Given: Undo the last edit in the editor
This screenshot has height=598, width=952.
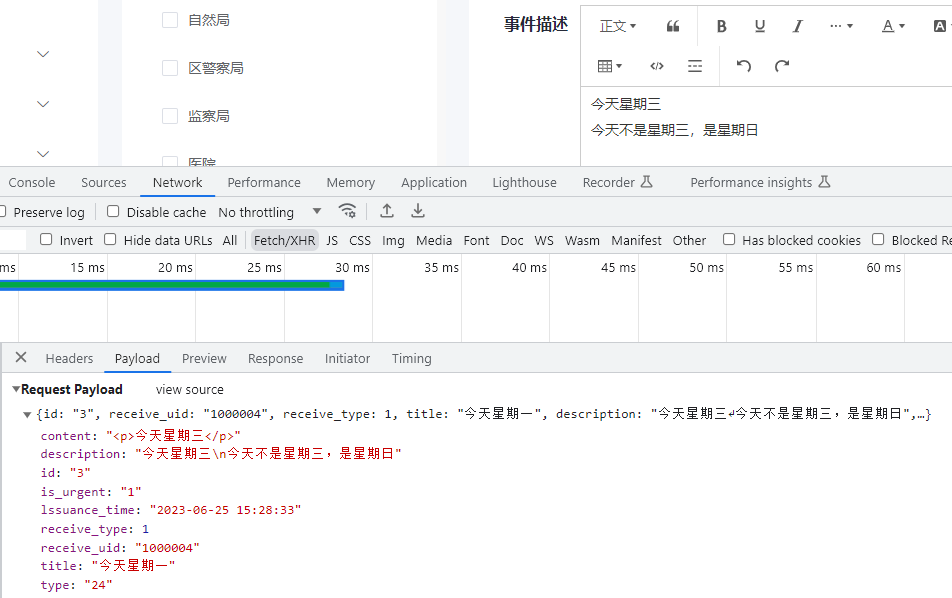Looking at the screenshot, I should 744,66.
